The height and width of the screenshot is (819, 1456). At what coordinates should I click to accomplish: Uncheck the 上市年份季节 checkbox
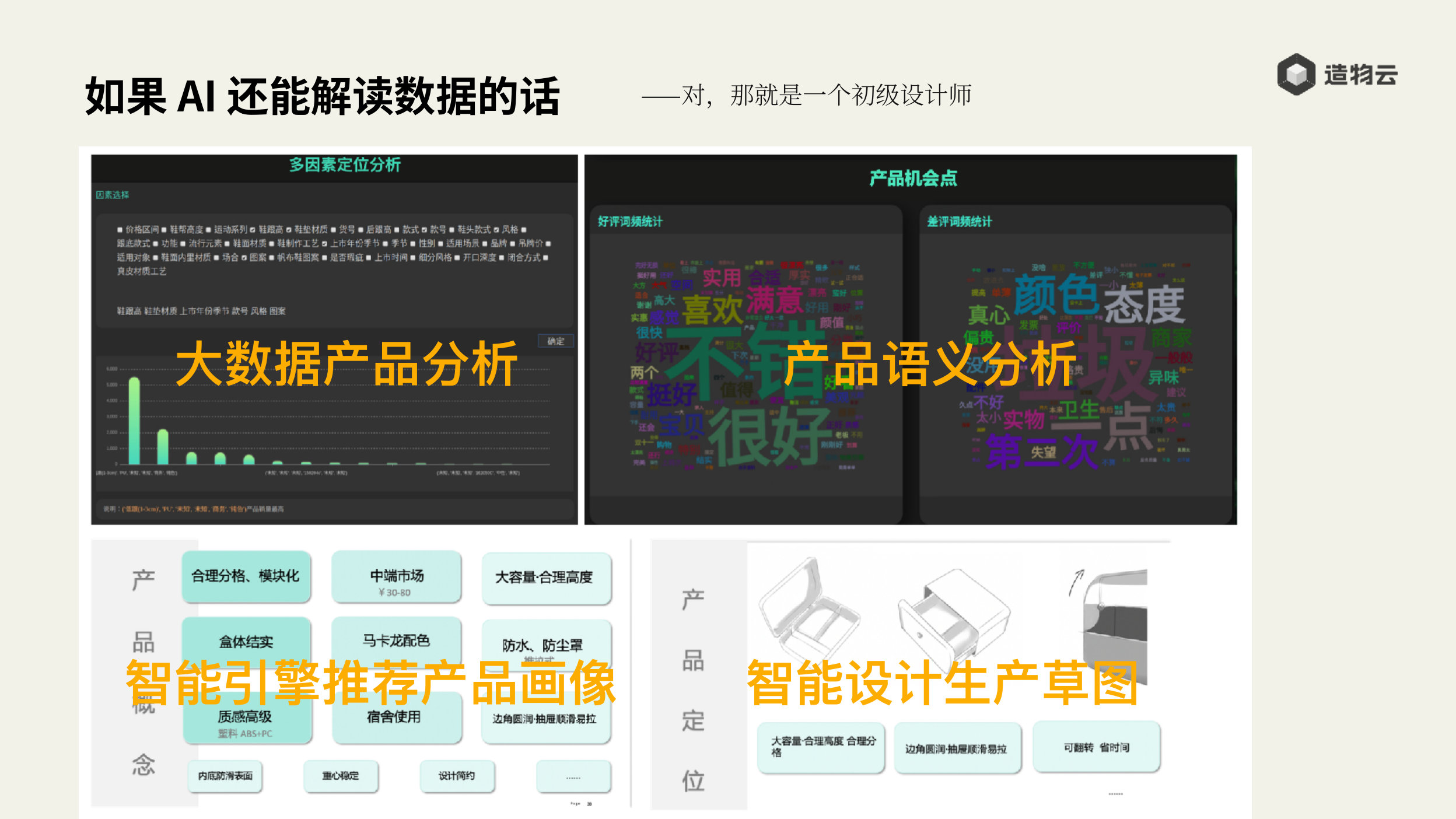tap(325, 244)
